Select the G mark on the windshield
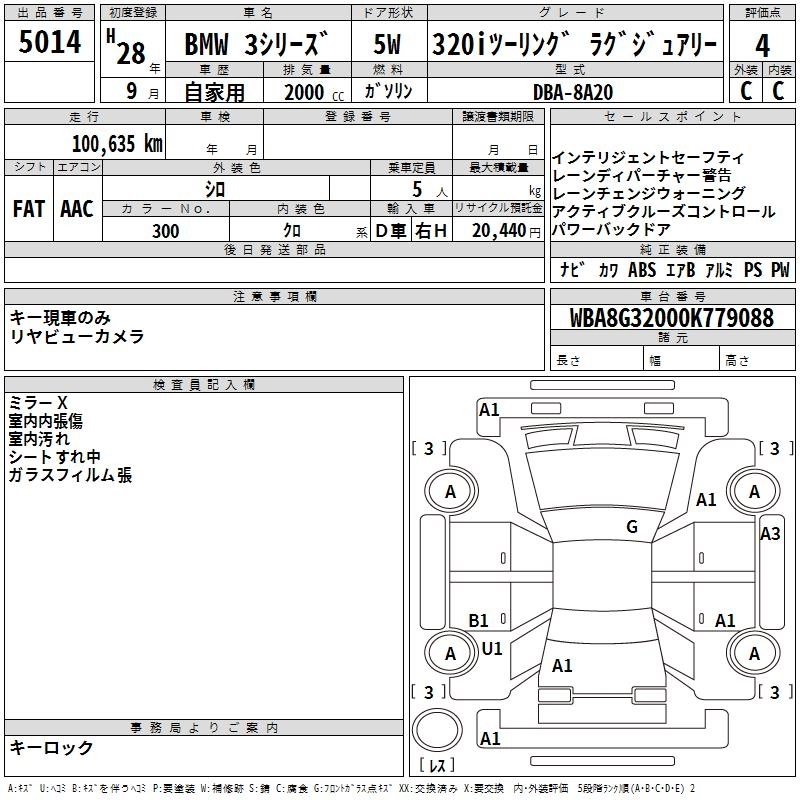 (x=632, y=527)
